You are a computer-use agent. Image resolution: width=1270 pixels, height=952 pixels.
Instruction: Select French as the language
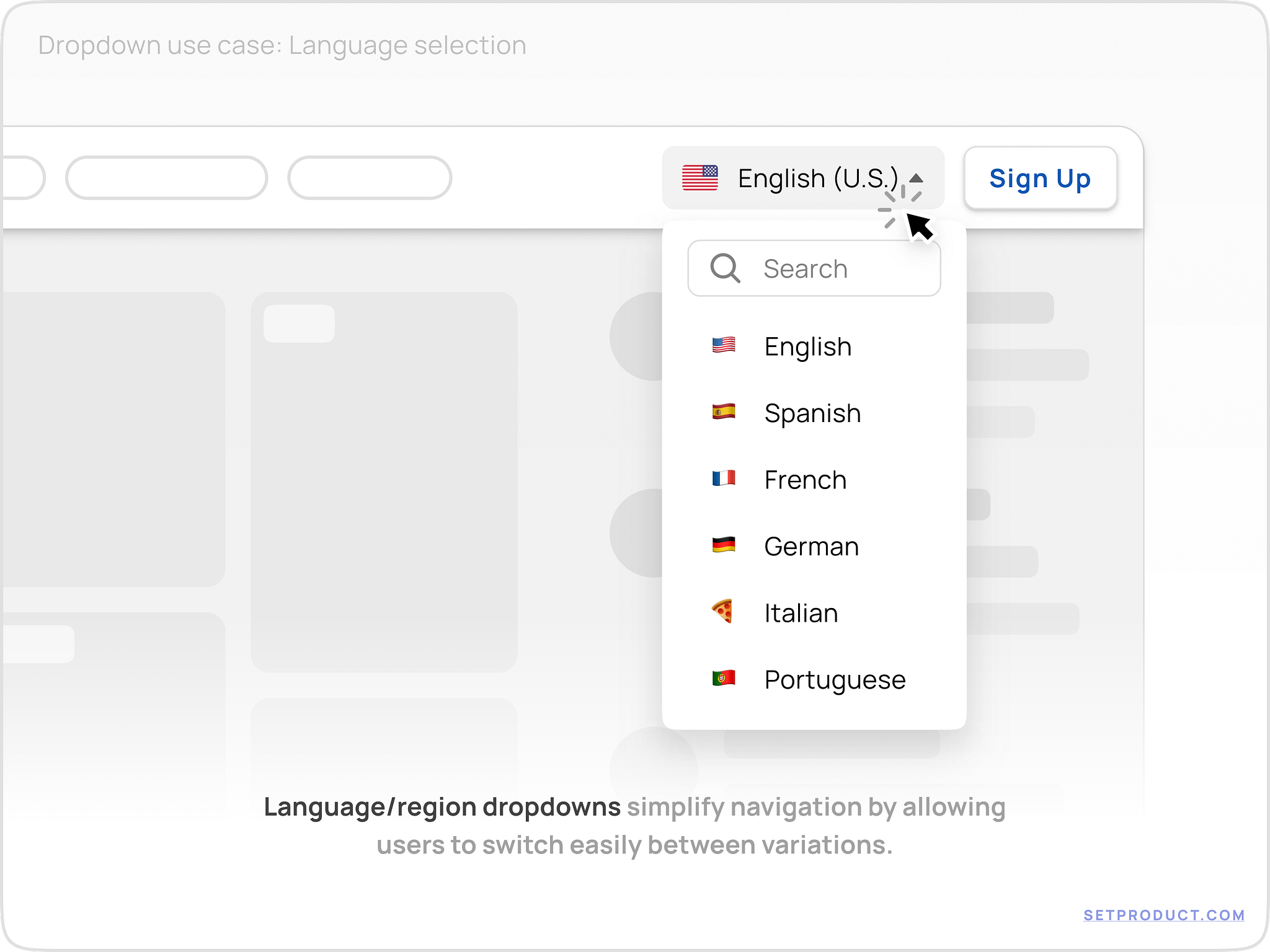coord(805,479)
